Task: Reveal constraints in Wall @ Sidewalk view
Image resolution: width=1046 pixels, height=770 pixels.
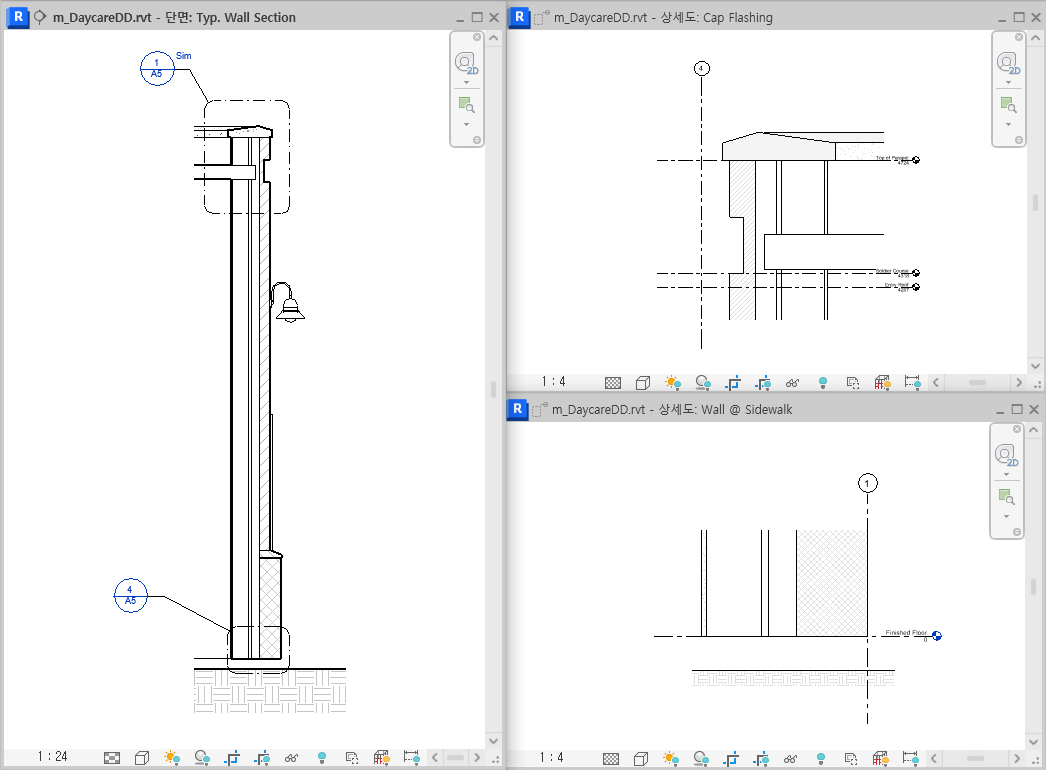Action: [911, 758]
